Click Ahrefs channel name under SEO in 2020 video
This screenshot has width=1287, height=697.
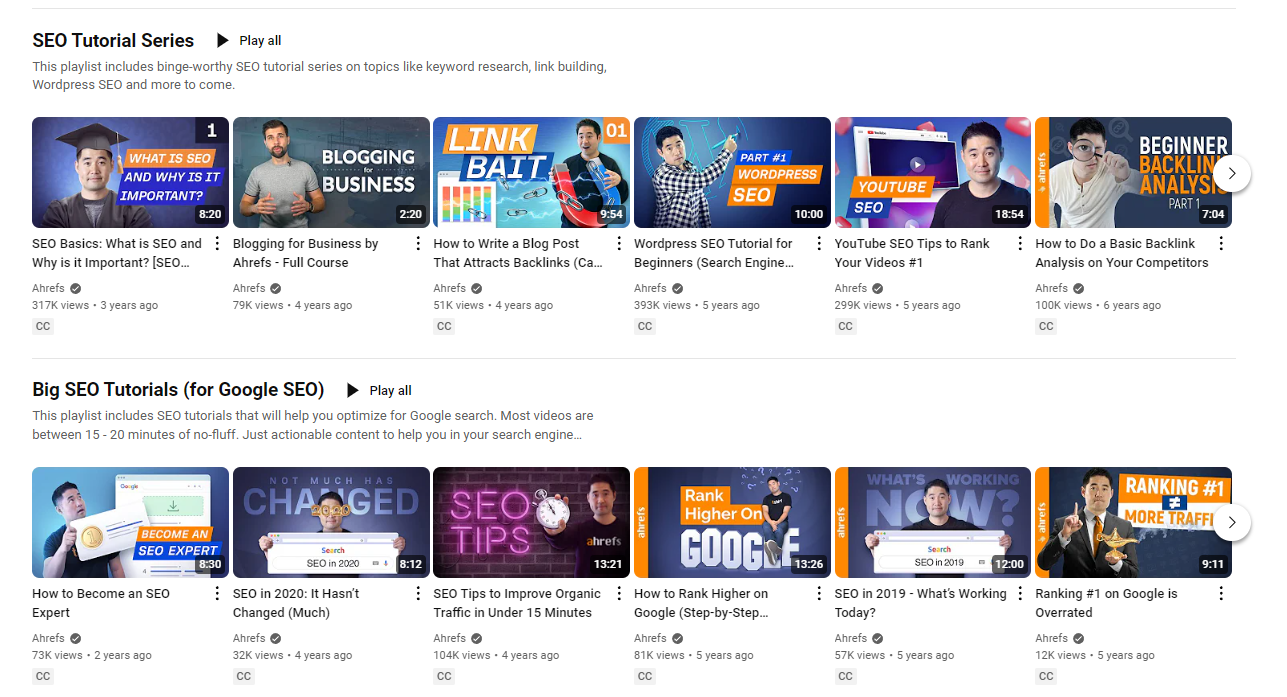point(249,638)
